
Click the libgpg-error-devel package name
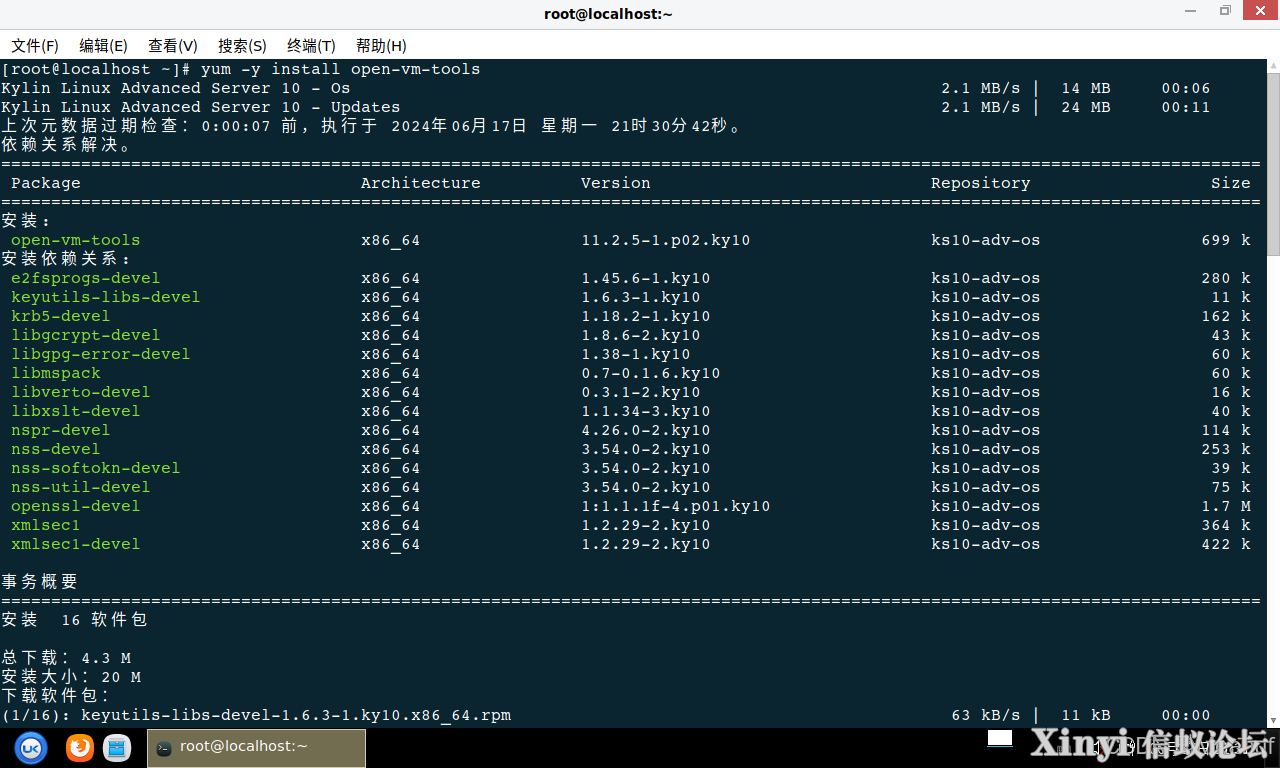coord(100,354)
